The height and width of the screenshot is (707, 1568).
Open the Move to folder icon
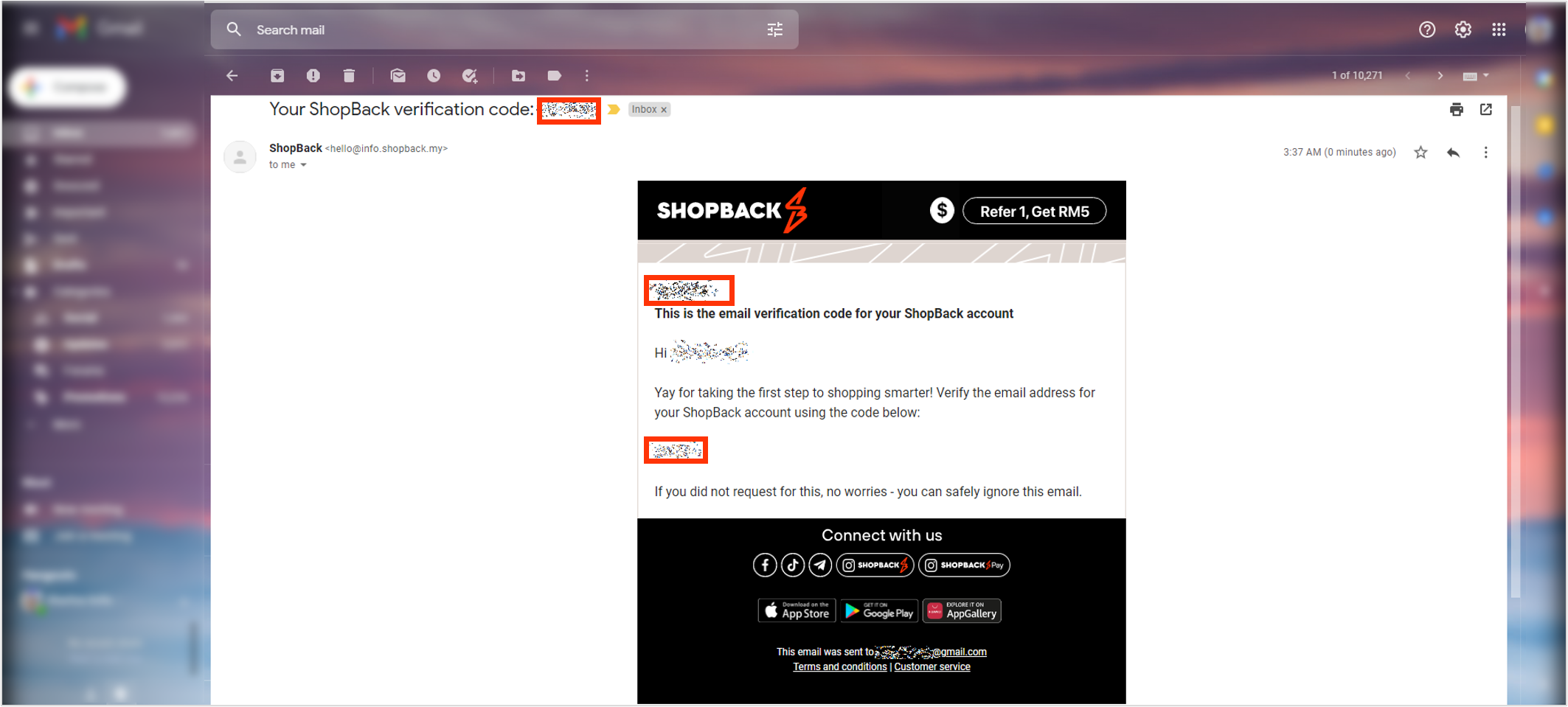click(518, 75)
